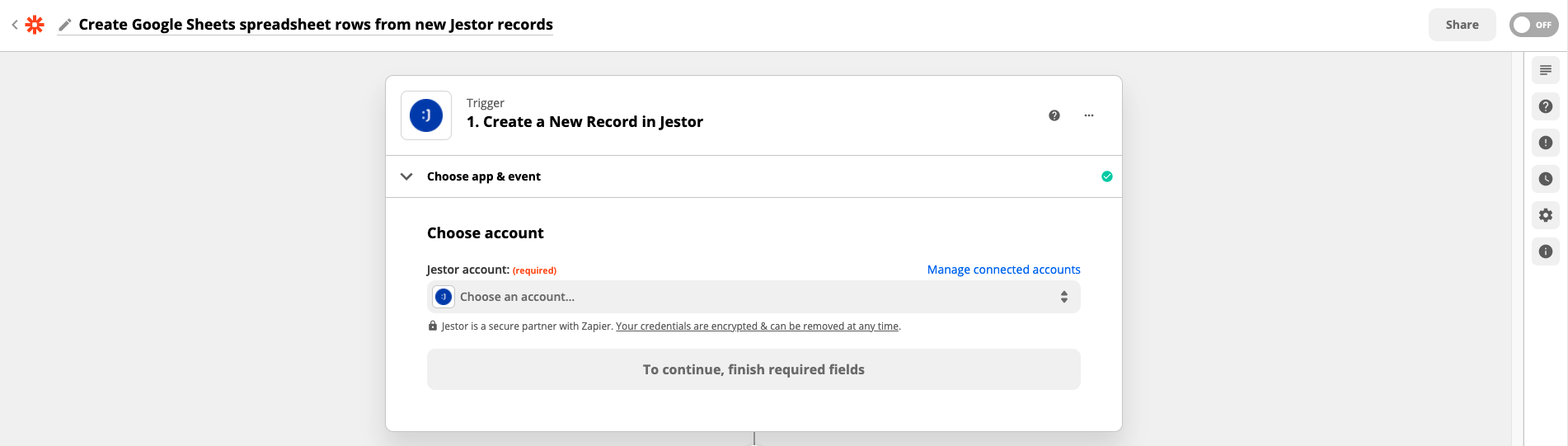Open Zap info icon in sidebar

(x=1546, y=251)
